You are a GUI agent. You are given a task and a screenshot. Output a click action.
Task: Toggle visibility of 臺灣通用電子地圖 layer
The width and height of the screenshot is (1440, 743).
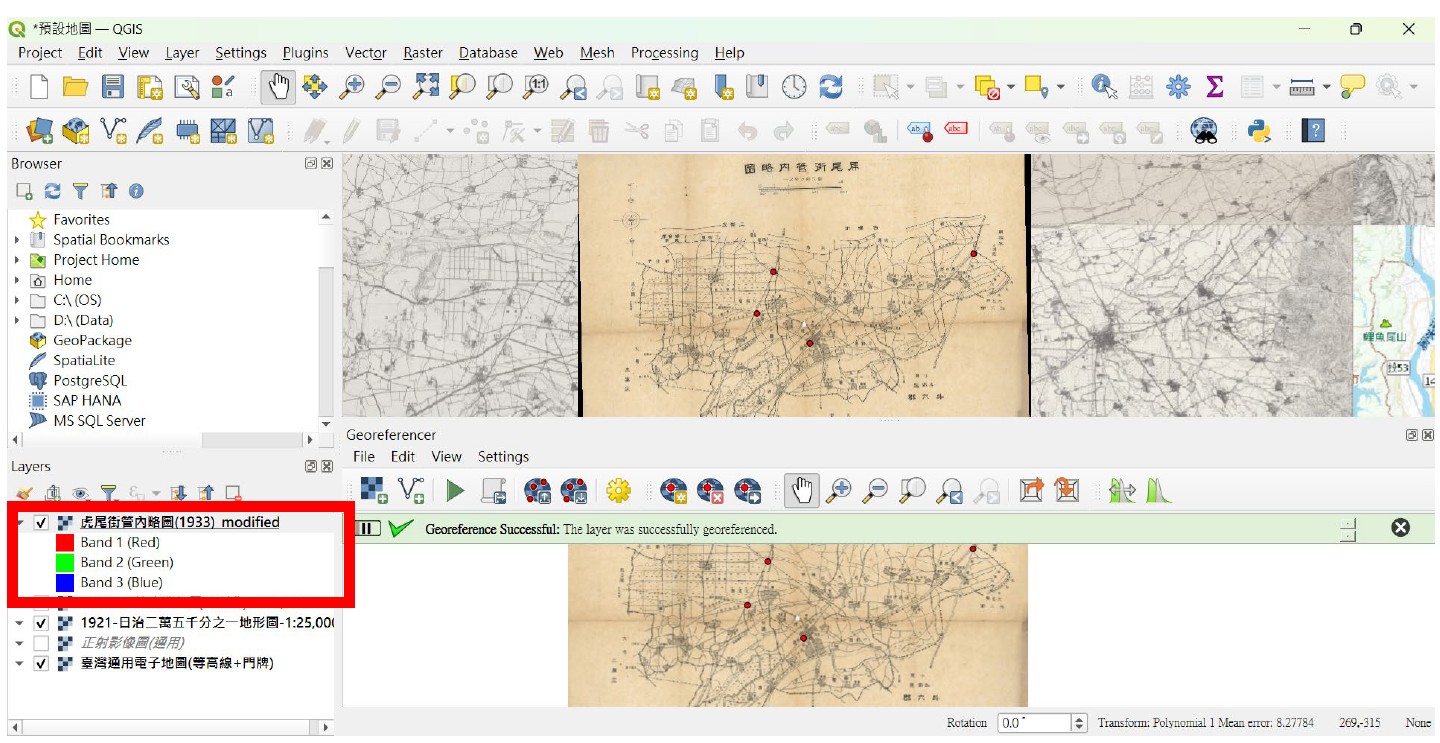[41, 662]
